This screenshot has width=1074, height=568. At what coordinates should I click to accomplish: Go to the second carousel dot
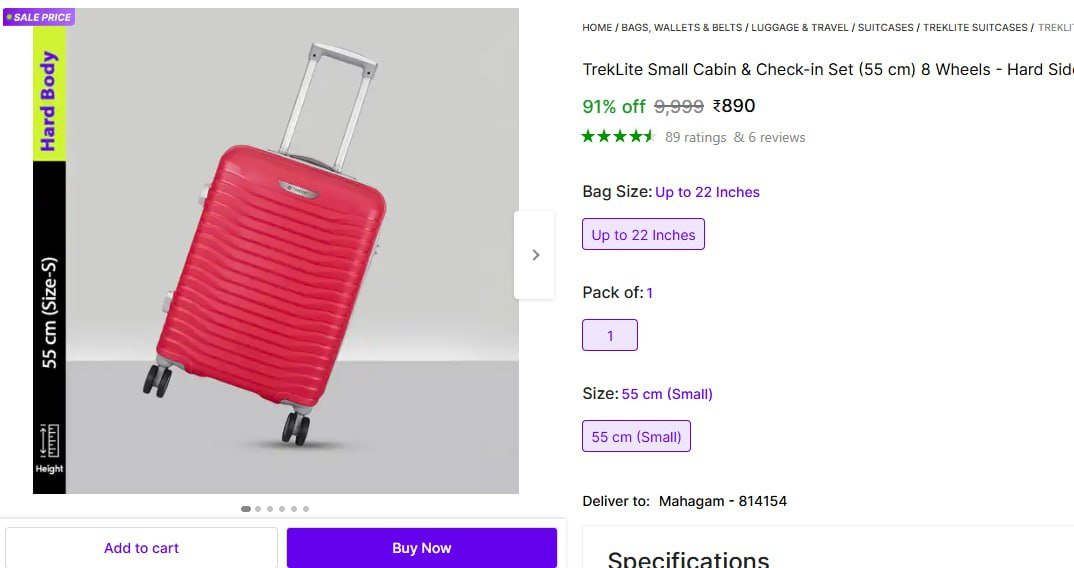pyautogui.click(x=258, y=509)
